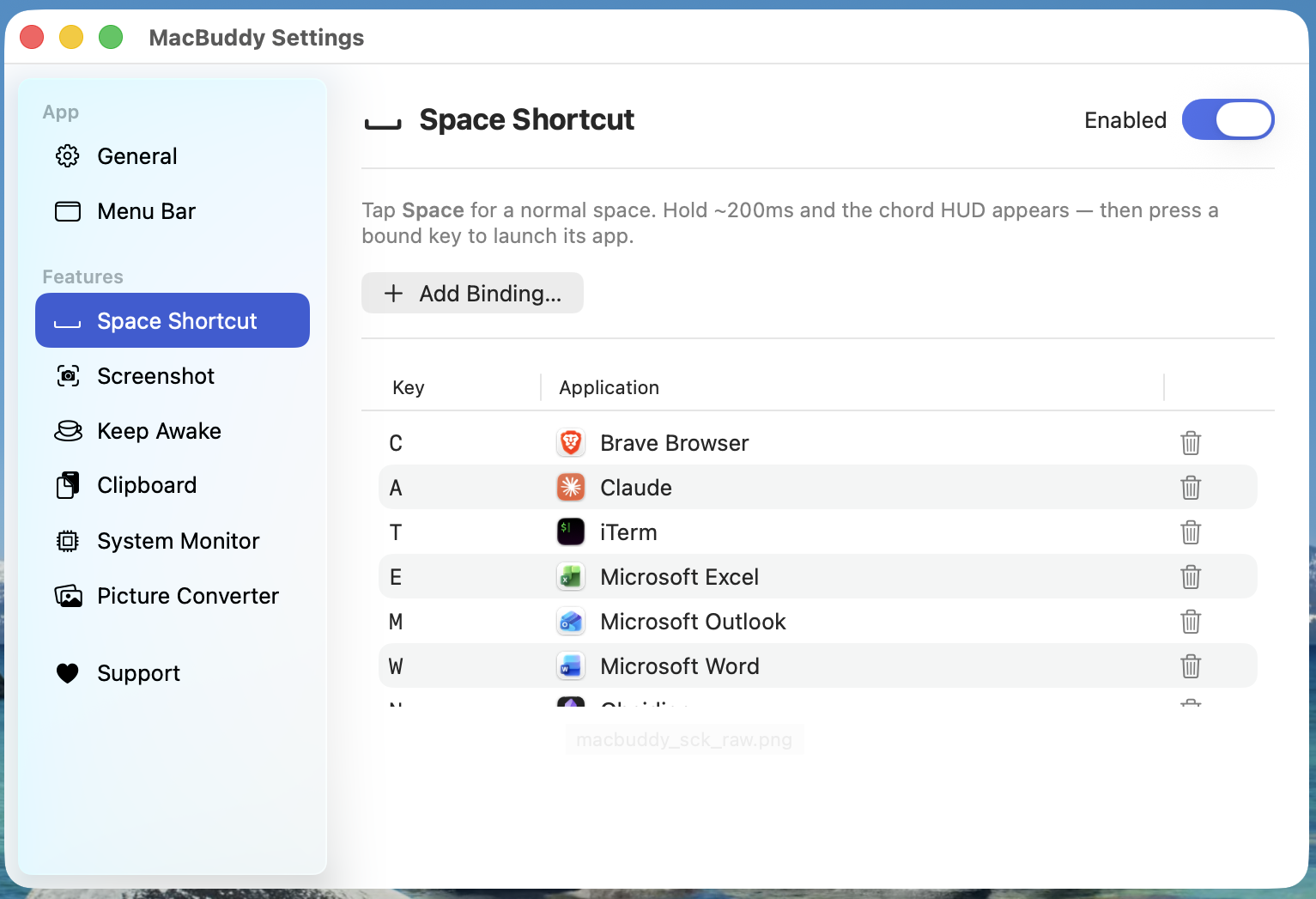Select the key C cell

396,443
